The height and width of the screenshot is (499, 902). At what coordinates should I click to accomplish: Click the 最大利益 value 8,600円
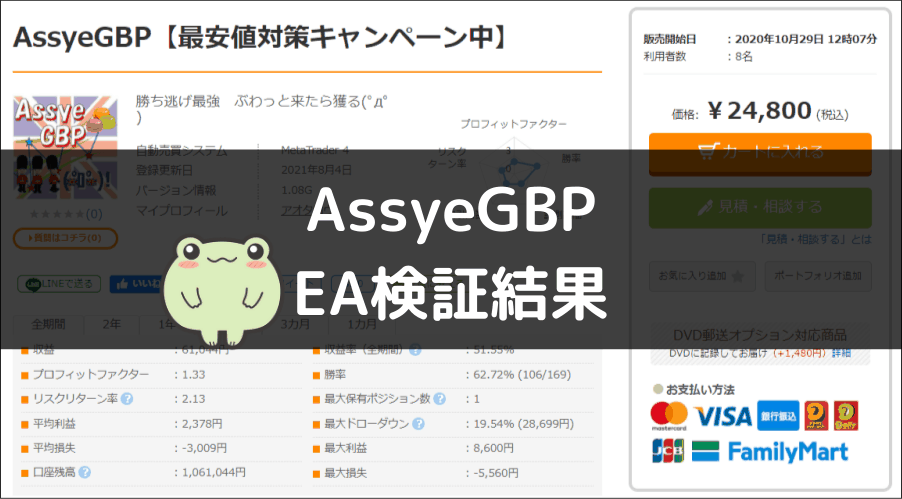coord(493,448)
